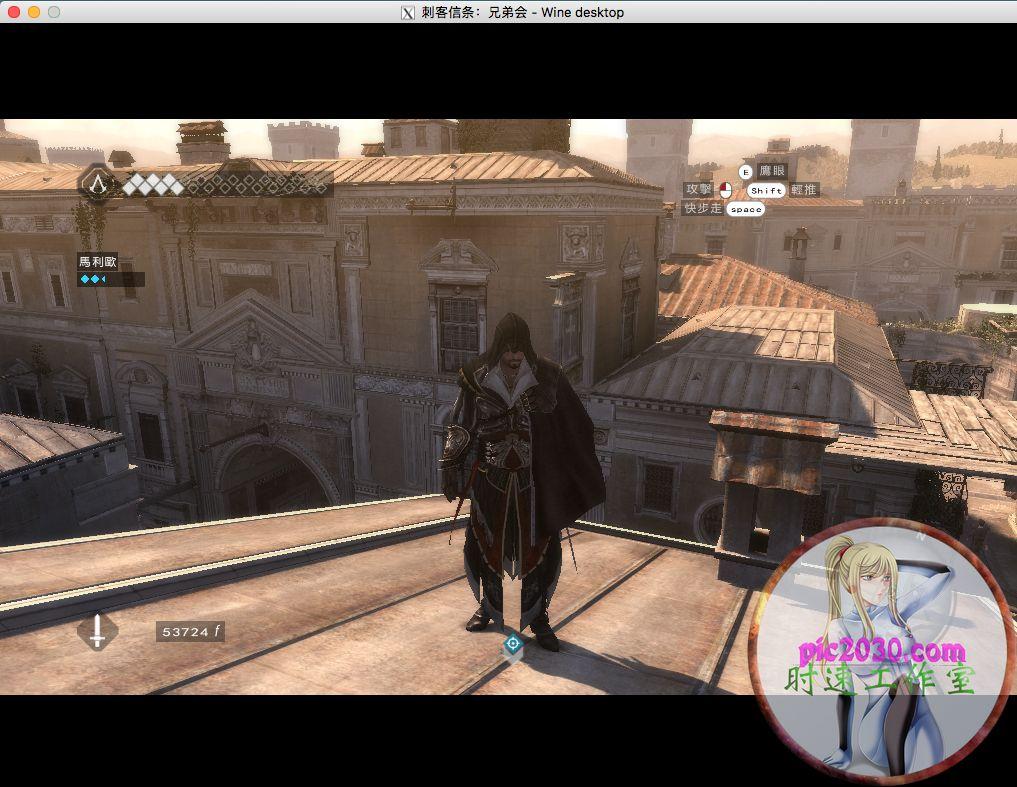Click the 快步走 fast walk label
Image resolution: width=1017 pixels, height=787 pixels.
point(702,209)
